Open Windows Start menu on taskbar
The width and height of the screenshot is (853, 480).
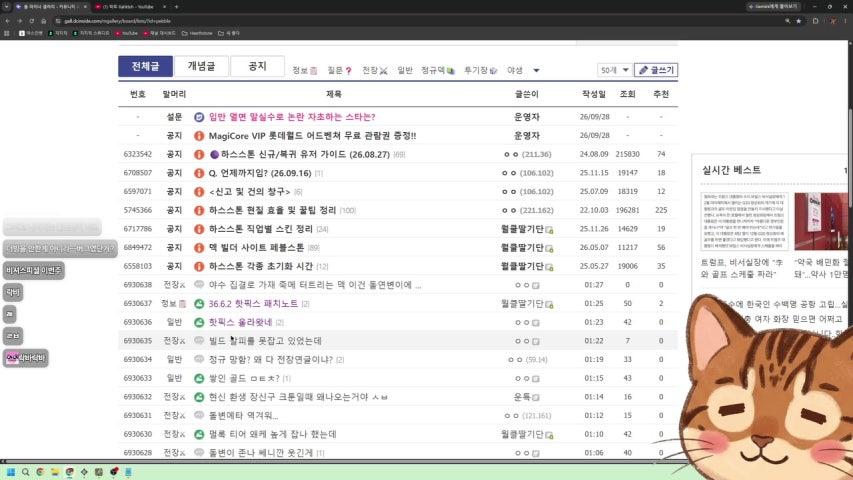click(x=10, y=472)
